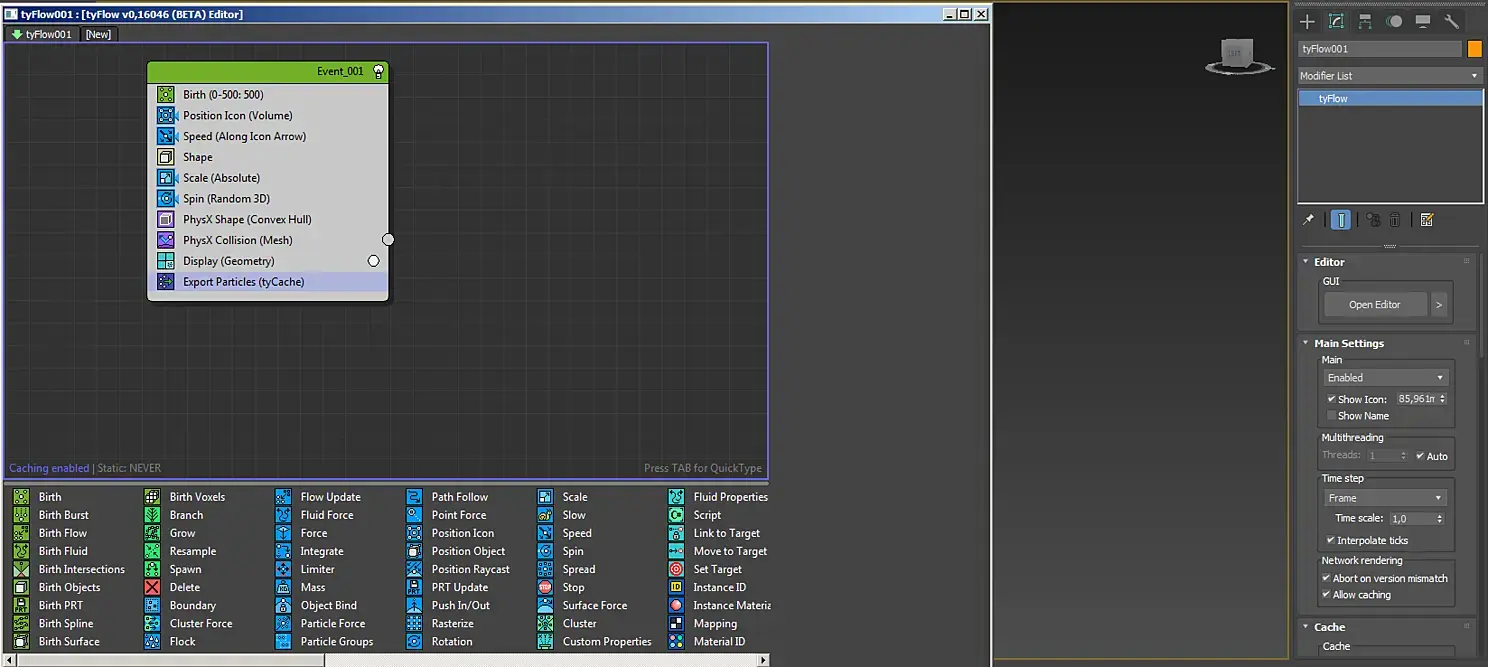
Task: Open the Create command panel tab
Action: (x=1307, y=21)
